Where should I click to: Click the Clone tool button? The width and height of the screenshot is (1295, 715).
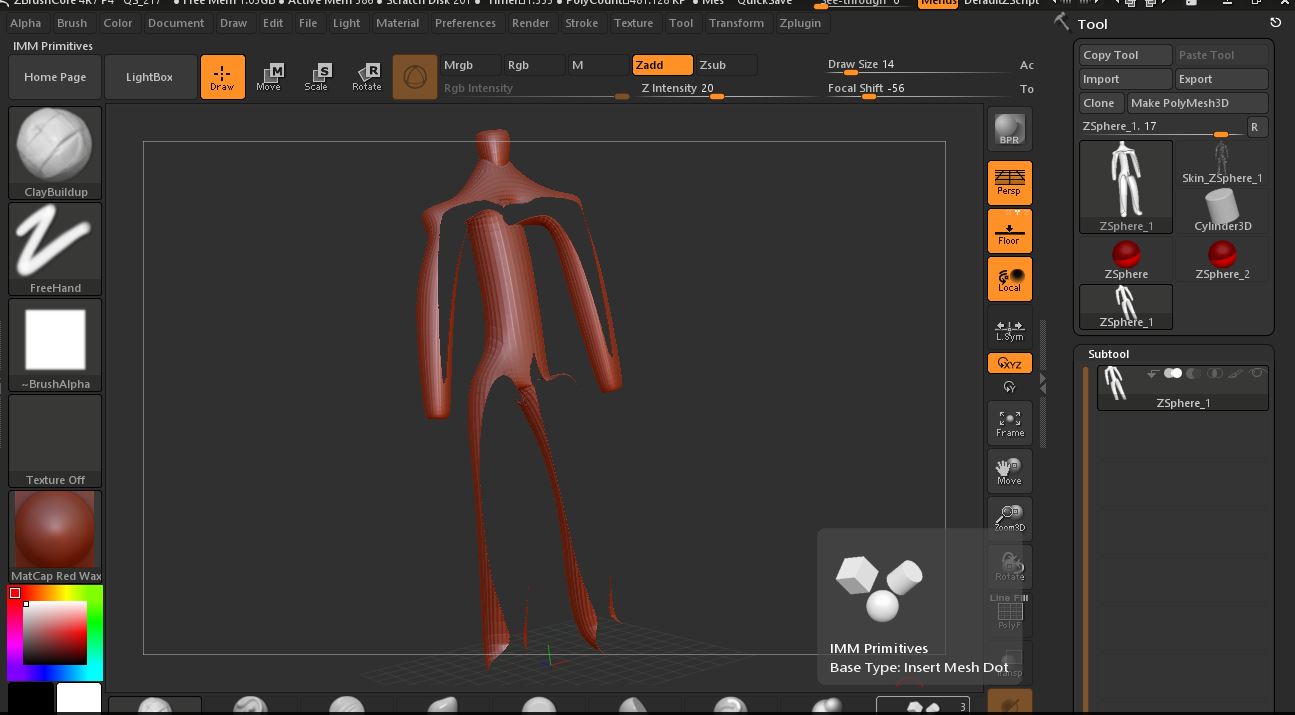(x=1102, y=103)
